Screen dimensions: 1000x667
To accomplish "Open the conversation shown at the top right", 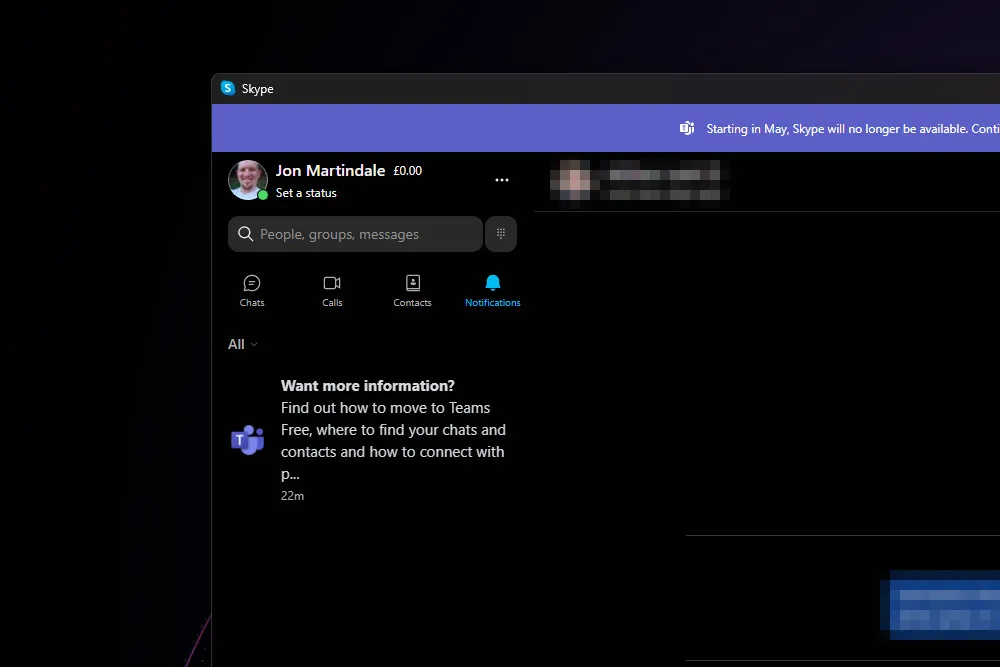I will (637, 182).
